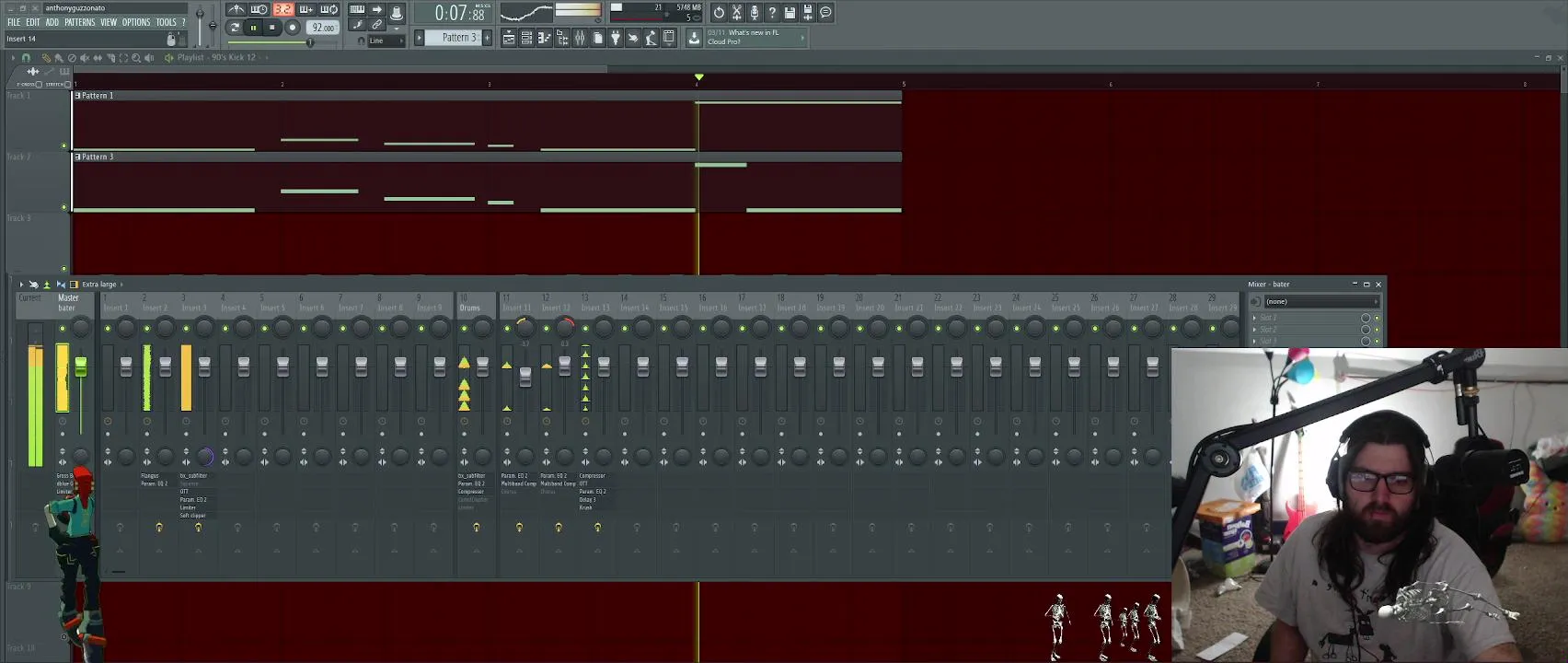Open the ADD menu
The width and height of the screenshot is (1568, 663).
52,22
